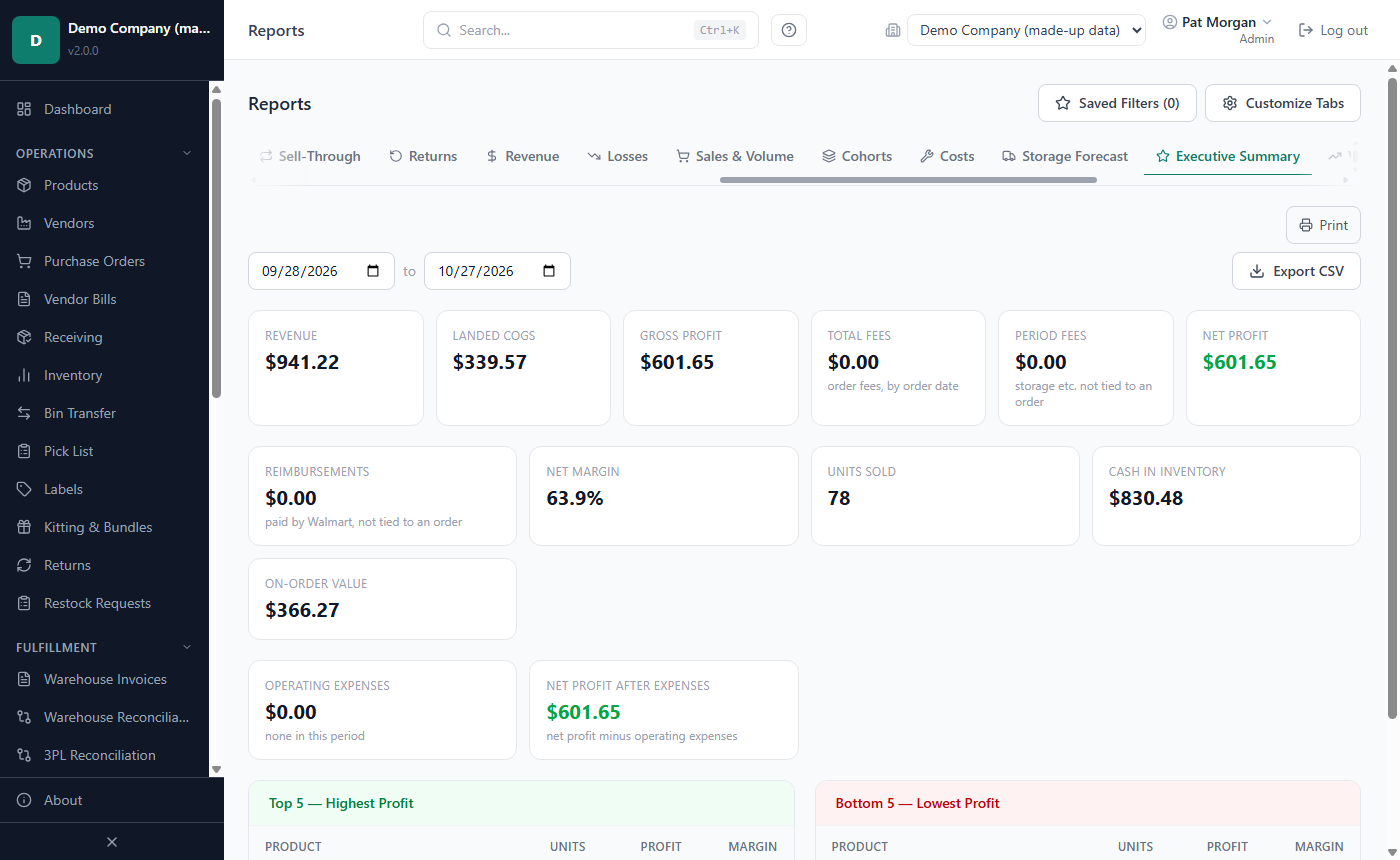The width and height of the screenshot is (1400, 860).
Task: Focus the Search input field
Action: [x=590, y=30]
